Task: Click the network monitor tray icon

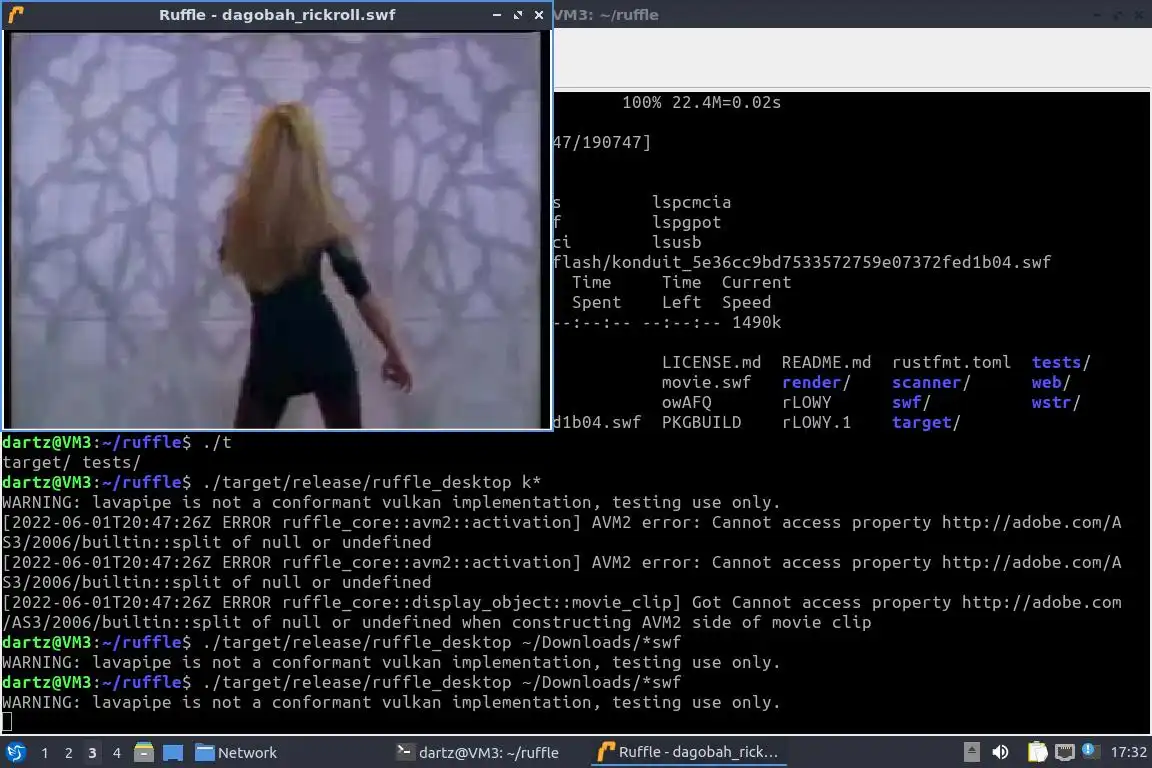Action: point(1065,752)
